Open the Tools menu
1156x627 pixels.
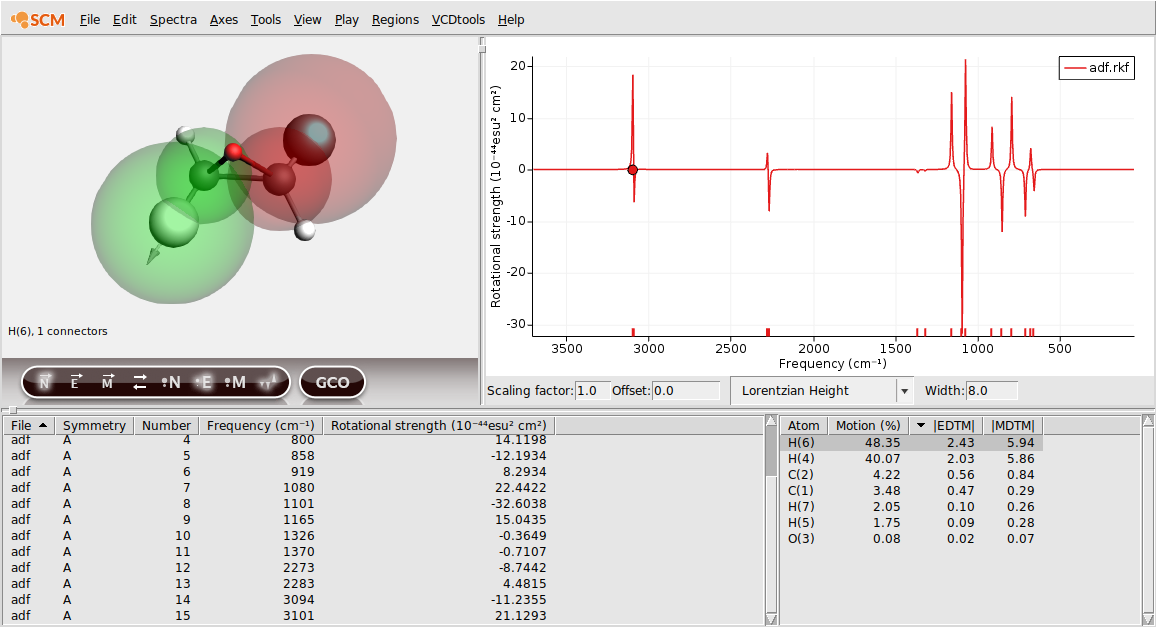[x=265, y=20]
